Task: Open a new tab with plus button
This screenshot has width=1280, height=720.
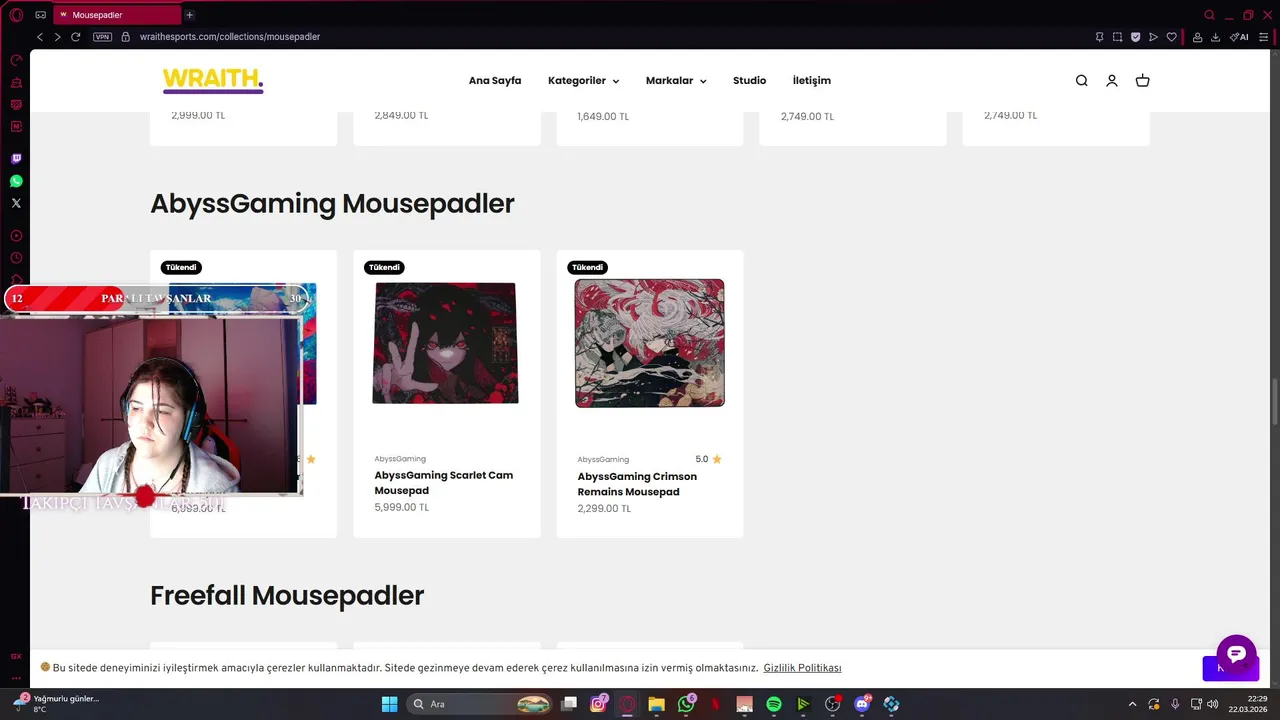Action: pyautogui.click(x=189, y=15)
